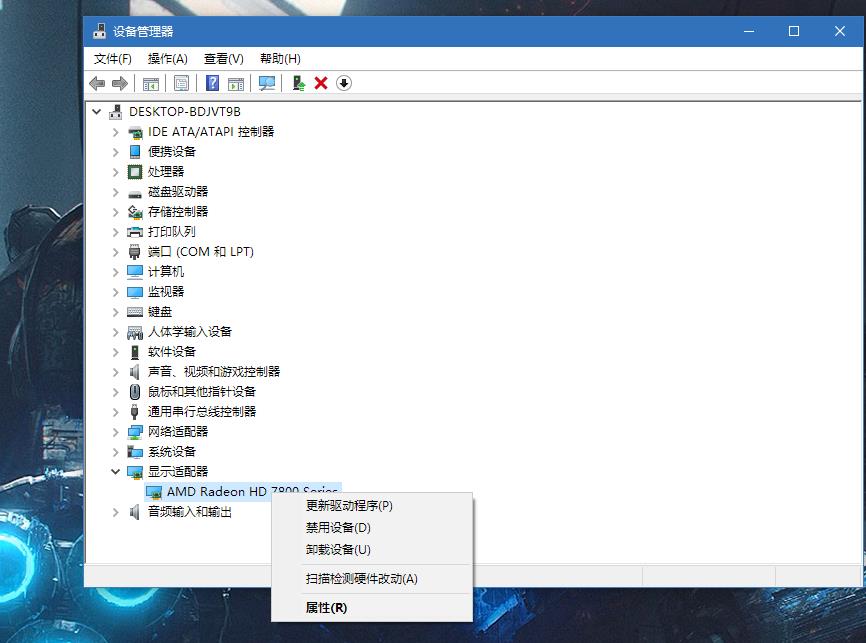Screen dimensions: 866x643
Task: Select the 键盘 device category
Action: pyautogui.click(x=160, y=311)
